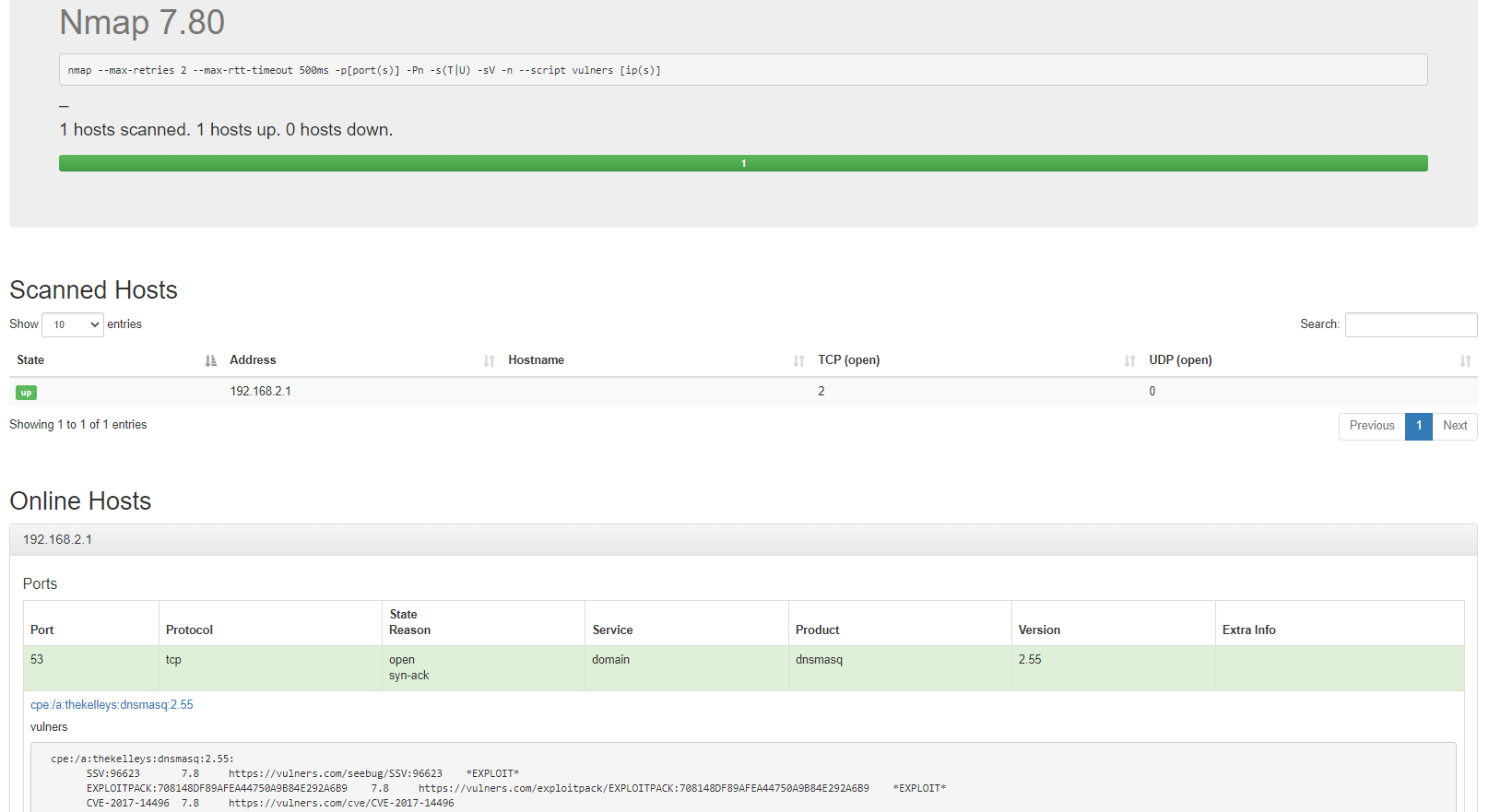The height and width of the screenshot is (812, 1489).
Task: Sort by State column icon
Action: click(210, 361)
